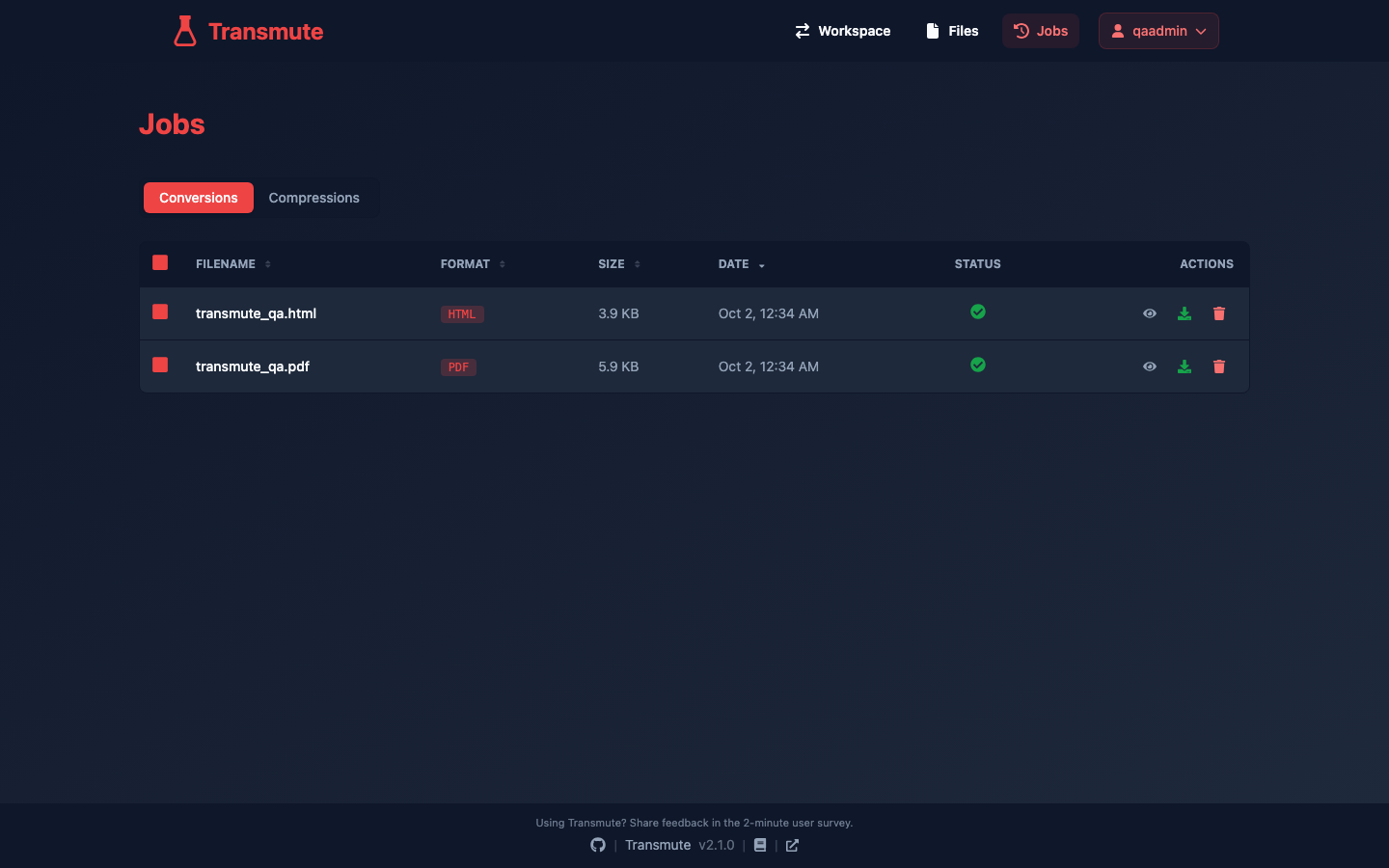Screen dimensions: 1389x868
Task: Click the PDF format badge
Action: pos(458,367)
